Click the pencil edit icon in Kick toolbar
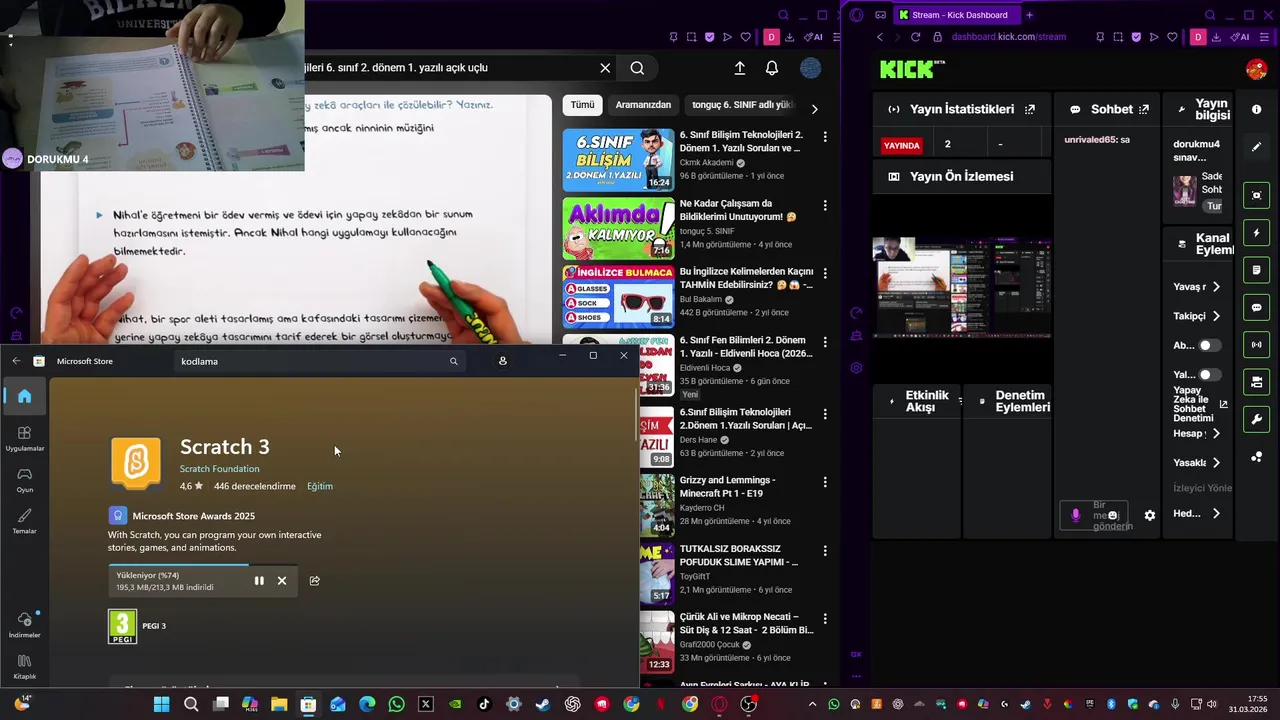Screen dimensions: 1280x720 tap(1257, 147)
